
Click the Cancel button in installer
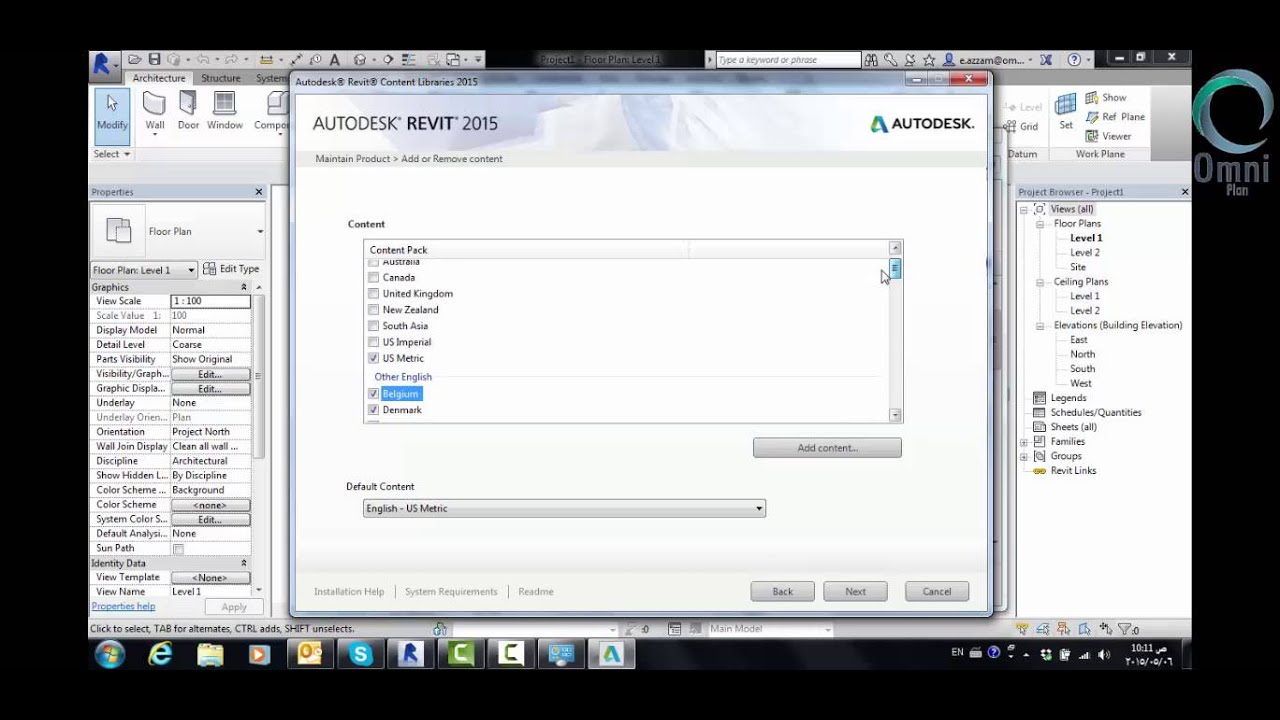(x=937, y=591)
